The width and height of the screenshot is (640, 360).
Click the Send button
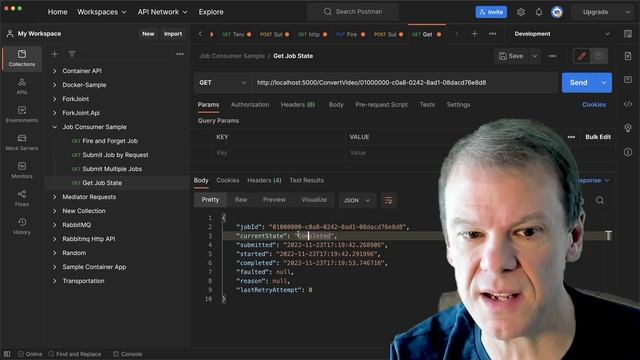(579, 82)
